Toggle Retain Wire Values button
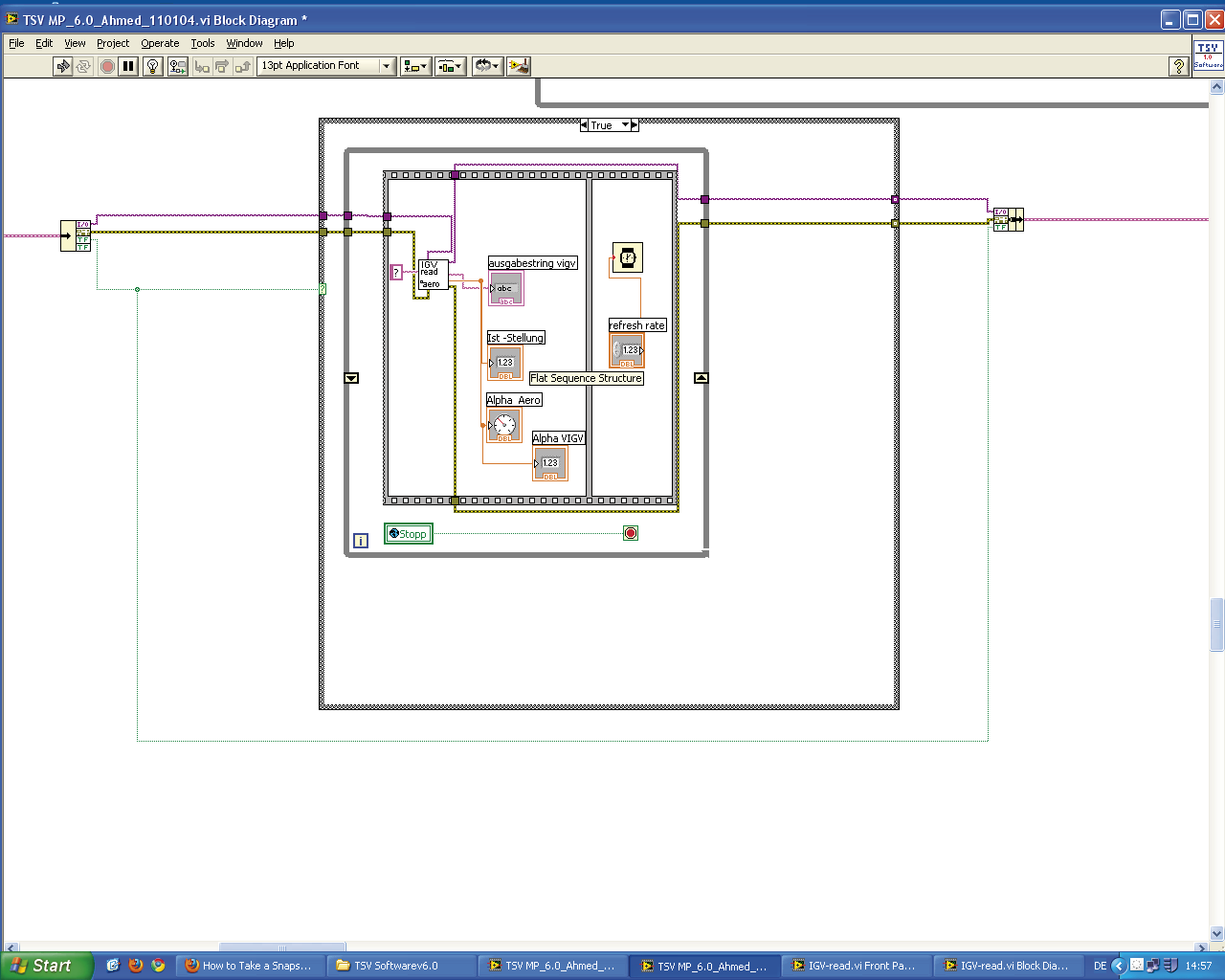Screen dimensions: 1225x980 coord(177,66)
